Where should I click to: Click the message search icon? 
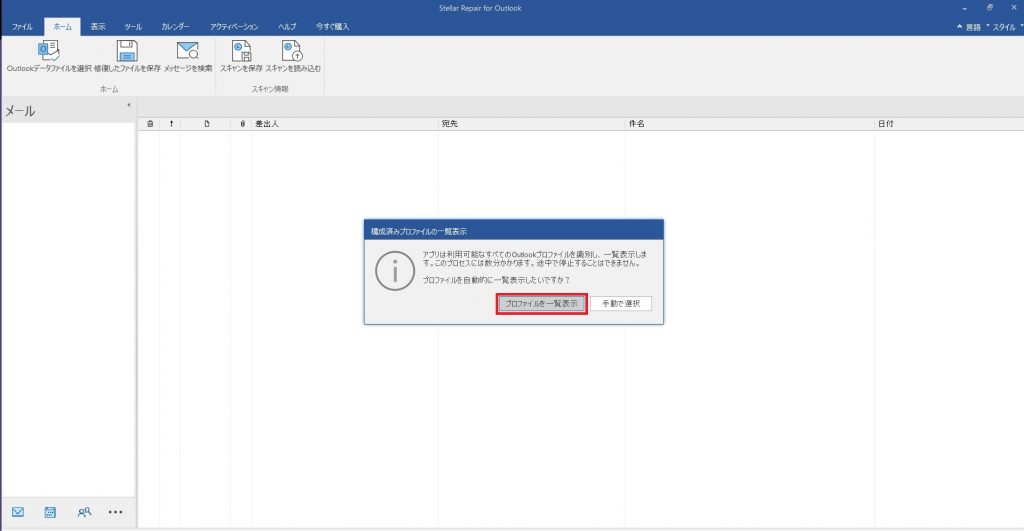click(x=187, y=51)
